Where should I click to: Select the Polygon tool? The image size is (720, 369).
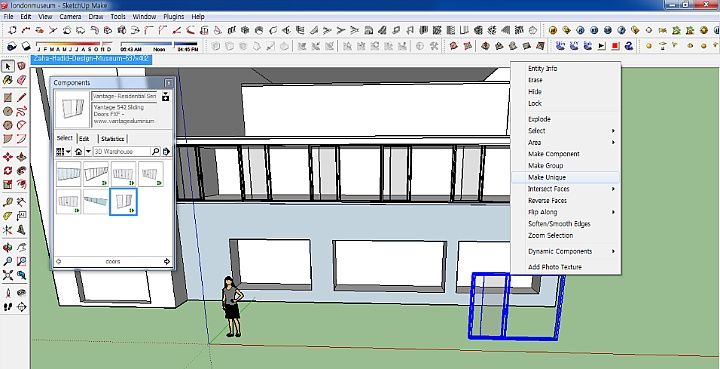coord(8,125)
